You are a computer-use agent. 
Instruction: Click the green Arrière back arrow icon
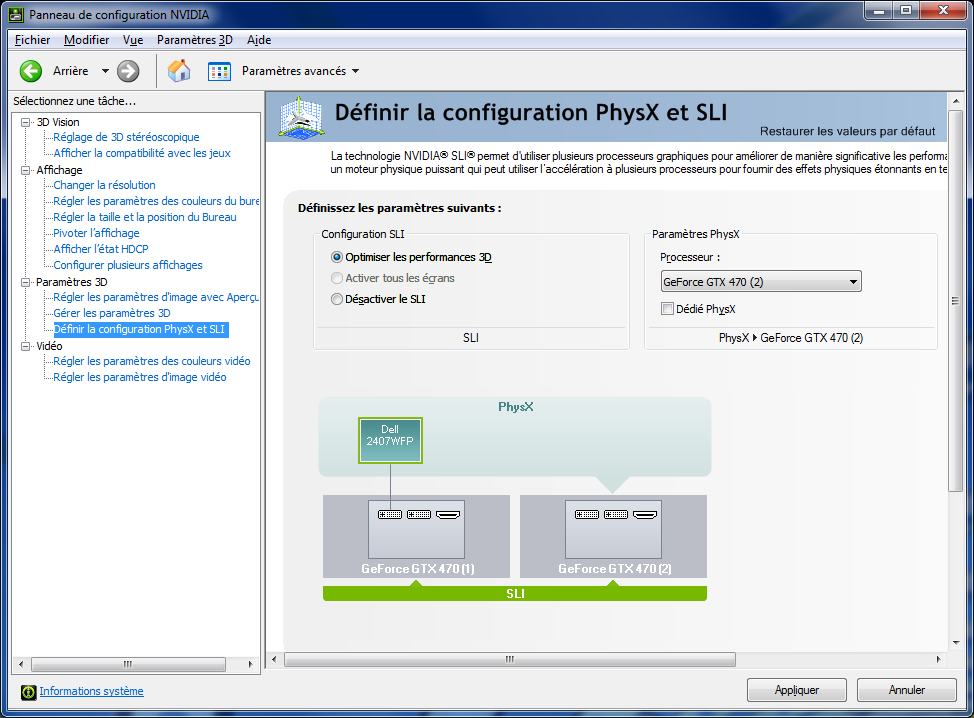[x=31, y=71]
